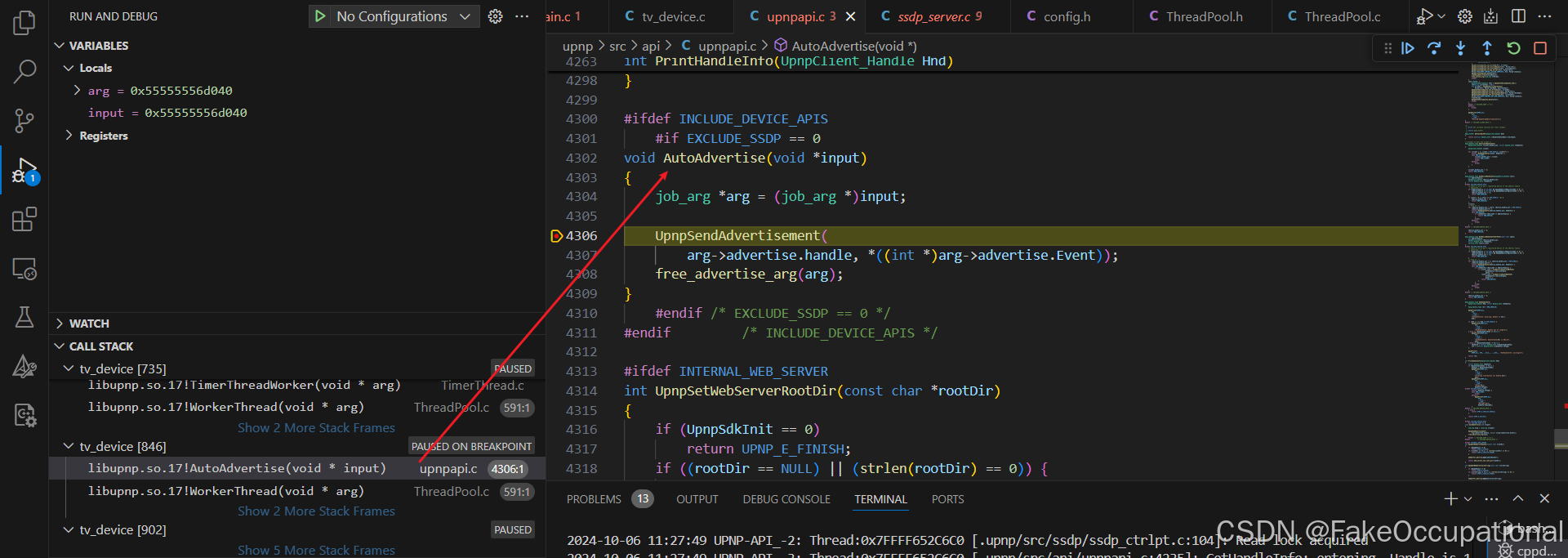Start debugging with the green play button
1568x558 pixels.
(320, 16)
